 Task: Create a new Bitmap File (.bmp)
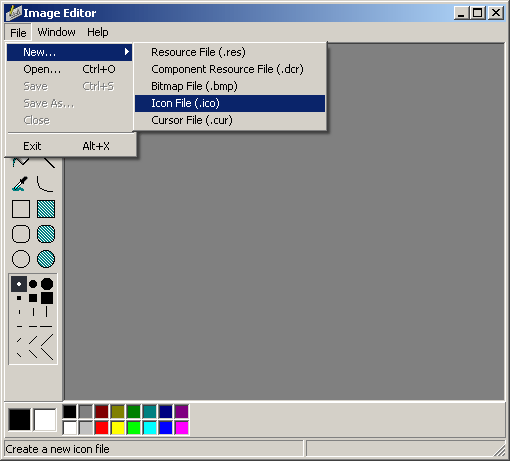click(230, 86)
